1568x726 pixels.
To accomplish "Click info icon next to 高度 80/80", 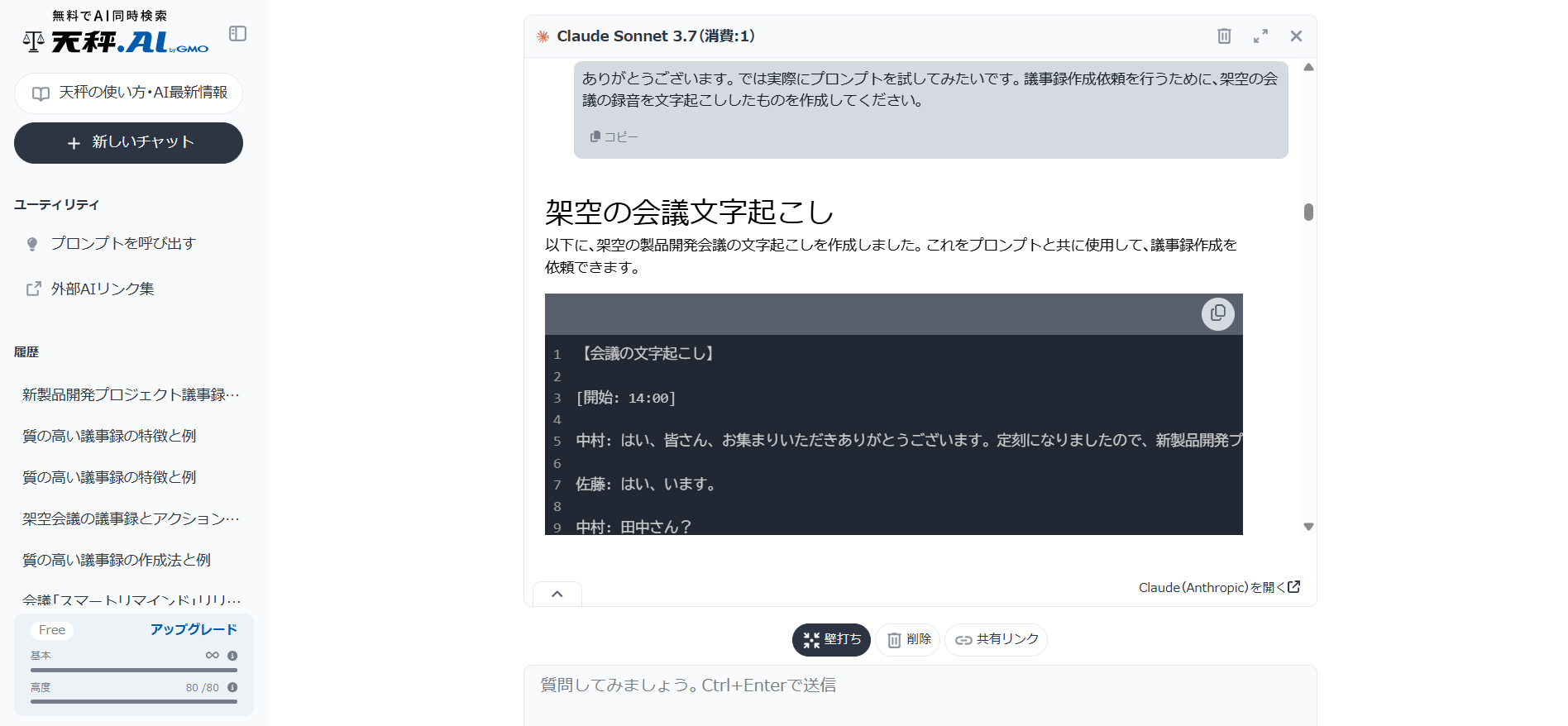I will point(232,687).
